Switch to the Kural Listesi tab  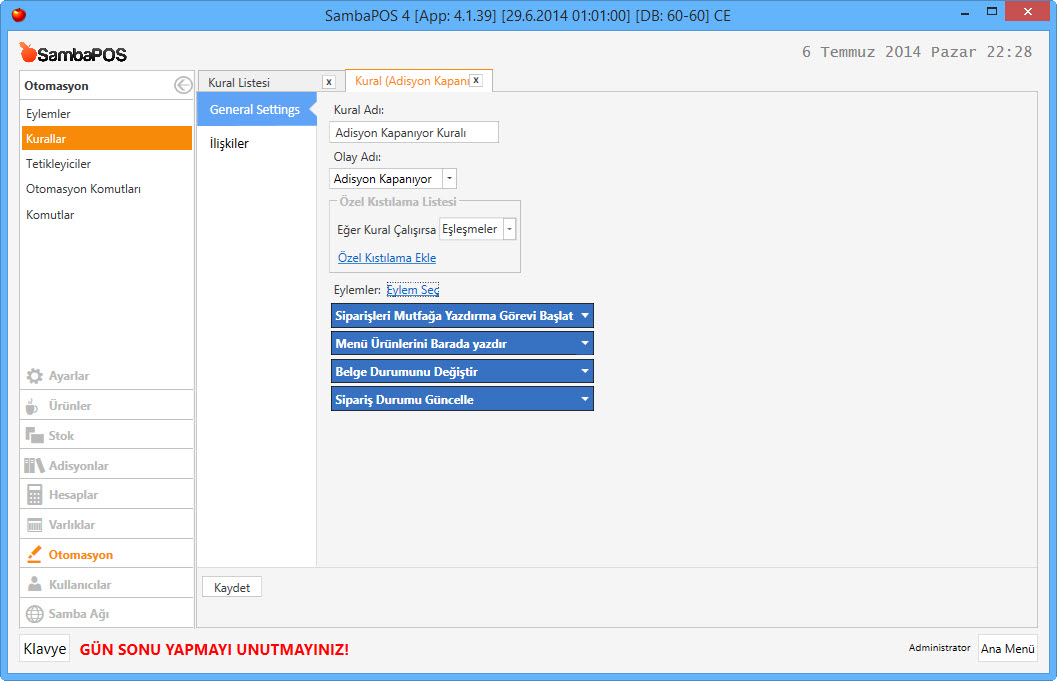coord(239,82)
